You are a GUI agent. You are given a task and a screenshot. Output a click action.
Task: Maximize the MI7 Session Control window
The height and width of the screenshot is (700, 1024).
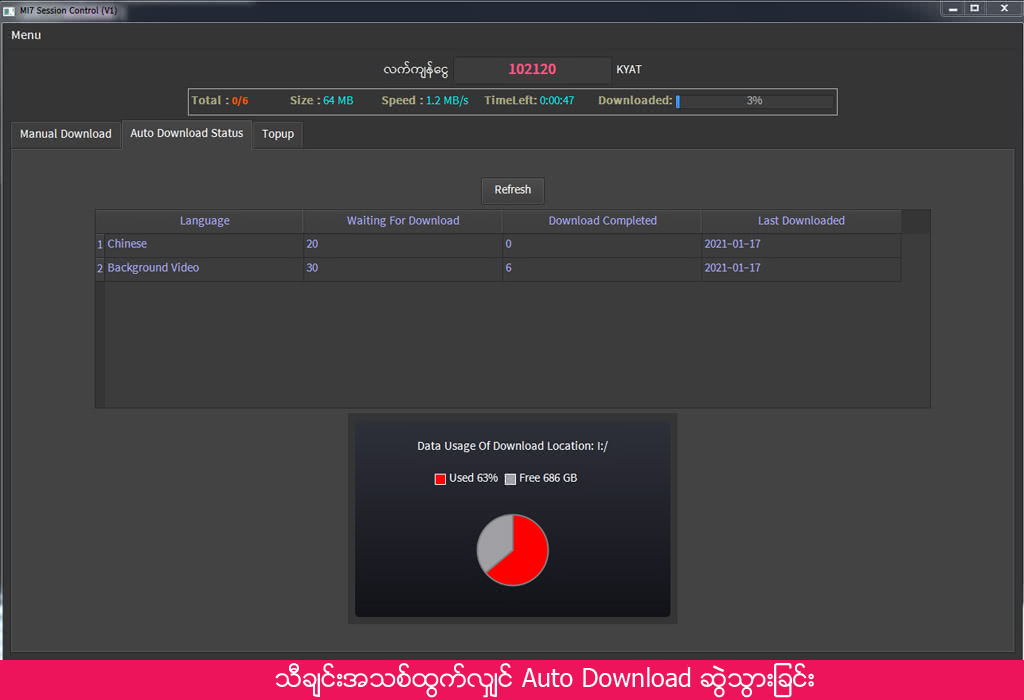click(974, 8)
